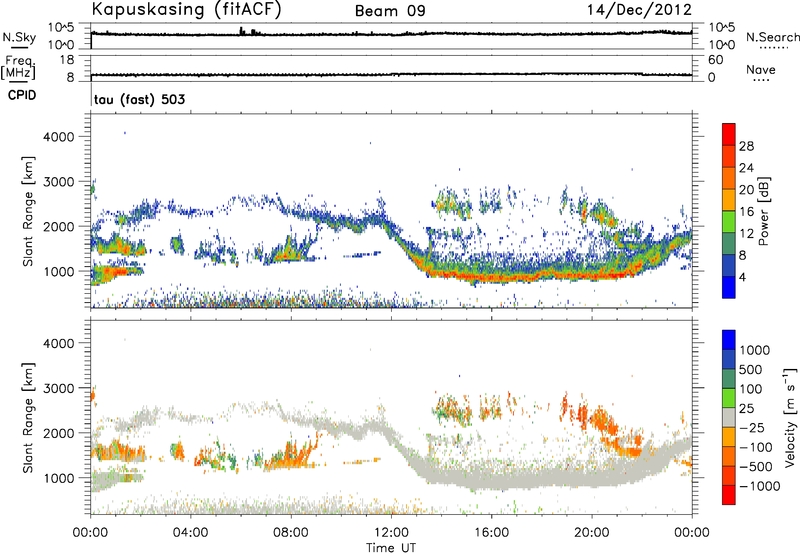Click the 2000 tick in the velocity panel
The height and width of the screenshot is (554, 800).
pos(58,433)
